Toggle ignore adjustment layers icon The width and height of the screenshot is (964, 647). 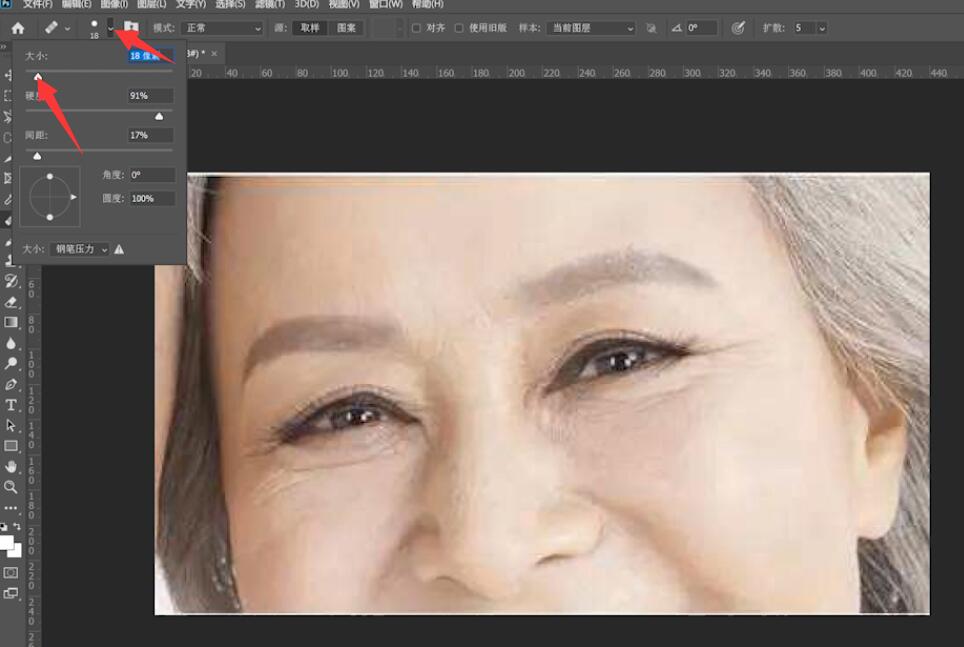(651, 28)
